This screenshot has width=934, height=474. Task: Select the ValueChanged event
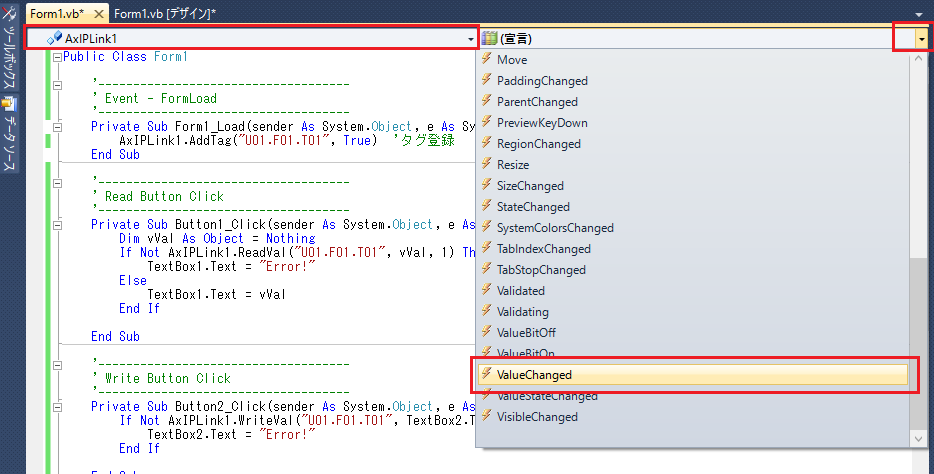point(535,375)
